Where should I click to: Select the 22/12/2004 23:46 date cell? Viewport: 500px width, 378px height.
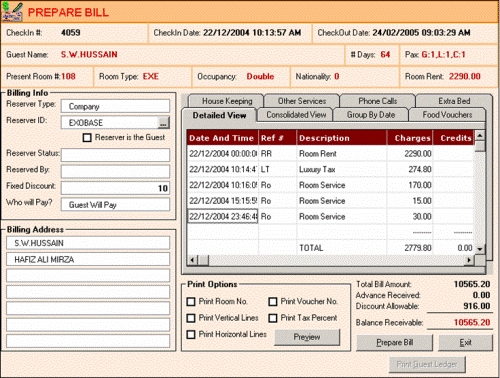point(223,217)
